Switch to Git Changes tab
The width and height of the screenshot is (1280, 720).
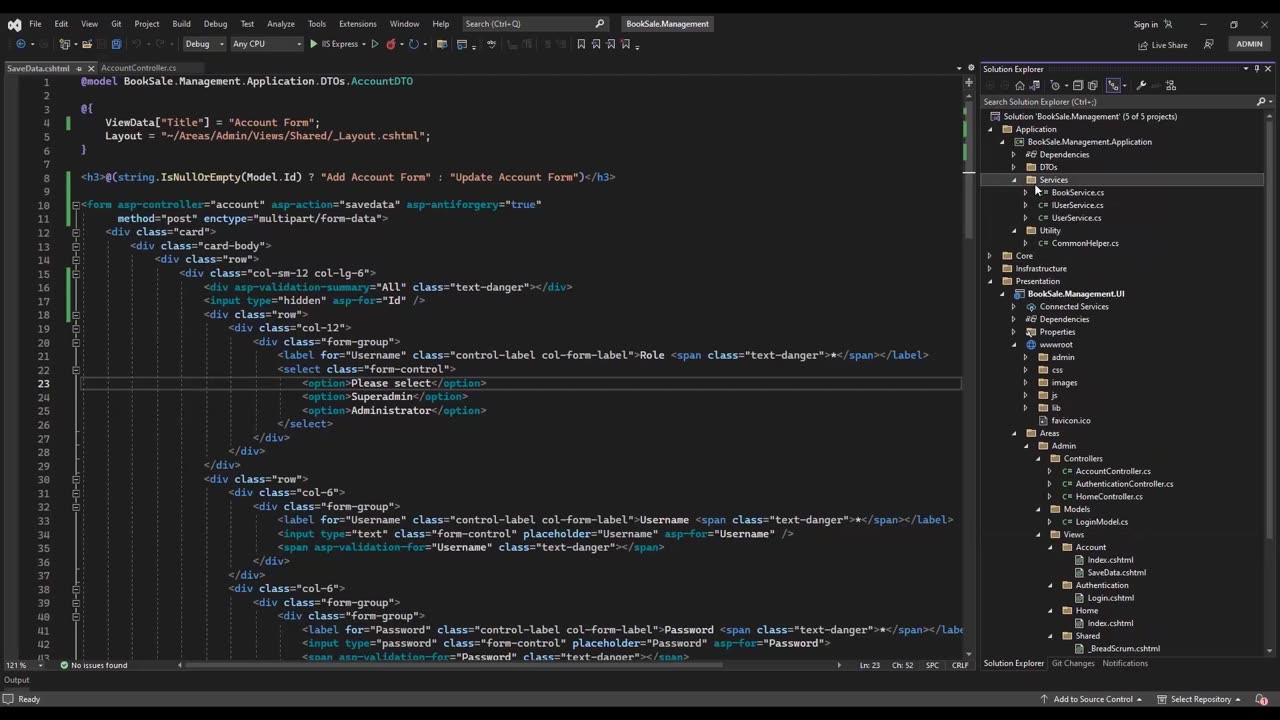coord(1073,663)
